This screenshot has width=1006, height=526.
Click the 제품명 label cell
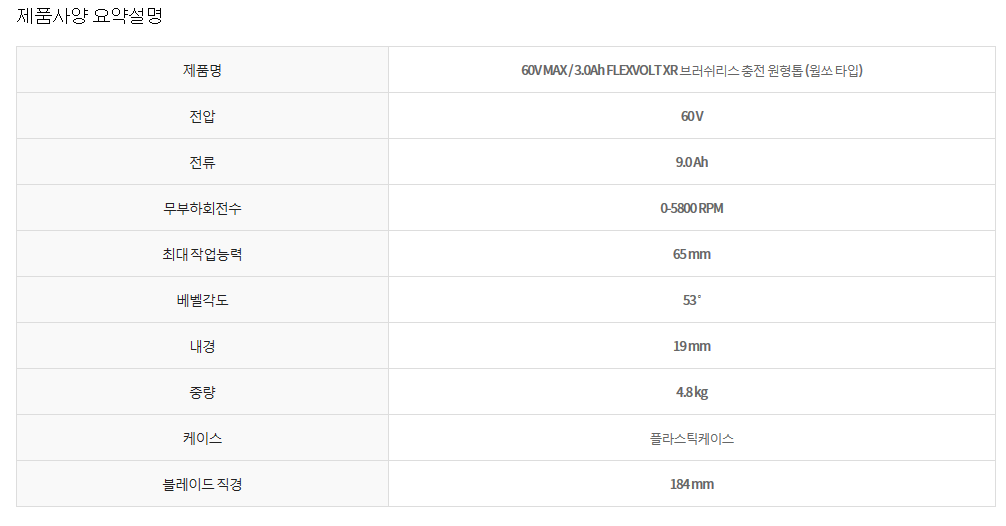coord(202,70)
